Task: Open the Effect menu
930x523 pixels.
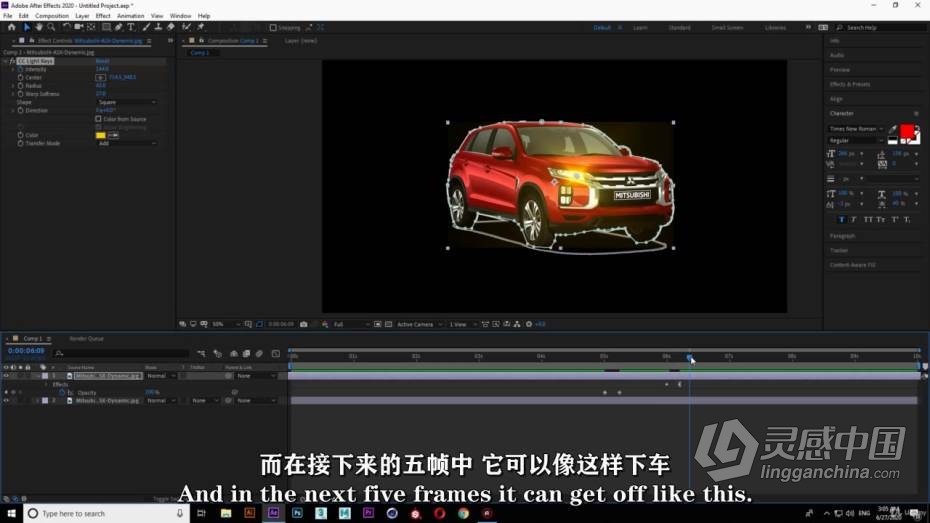Action: [103, 16]
